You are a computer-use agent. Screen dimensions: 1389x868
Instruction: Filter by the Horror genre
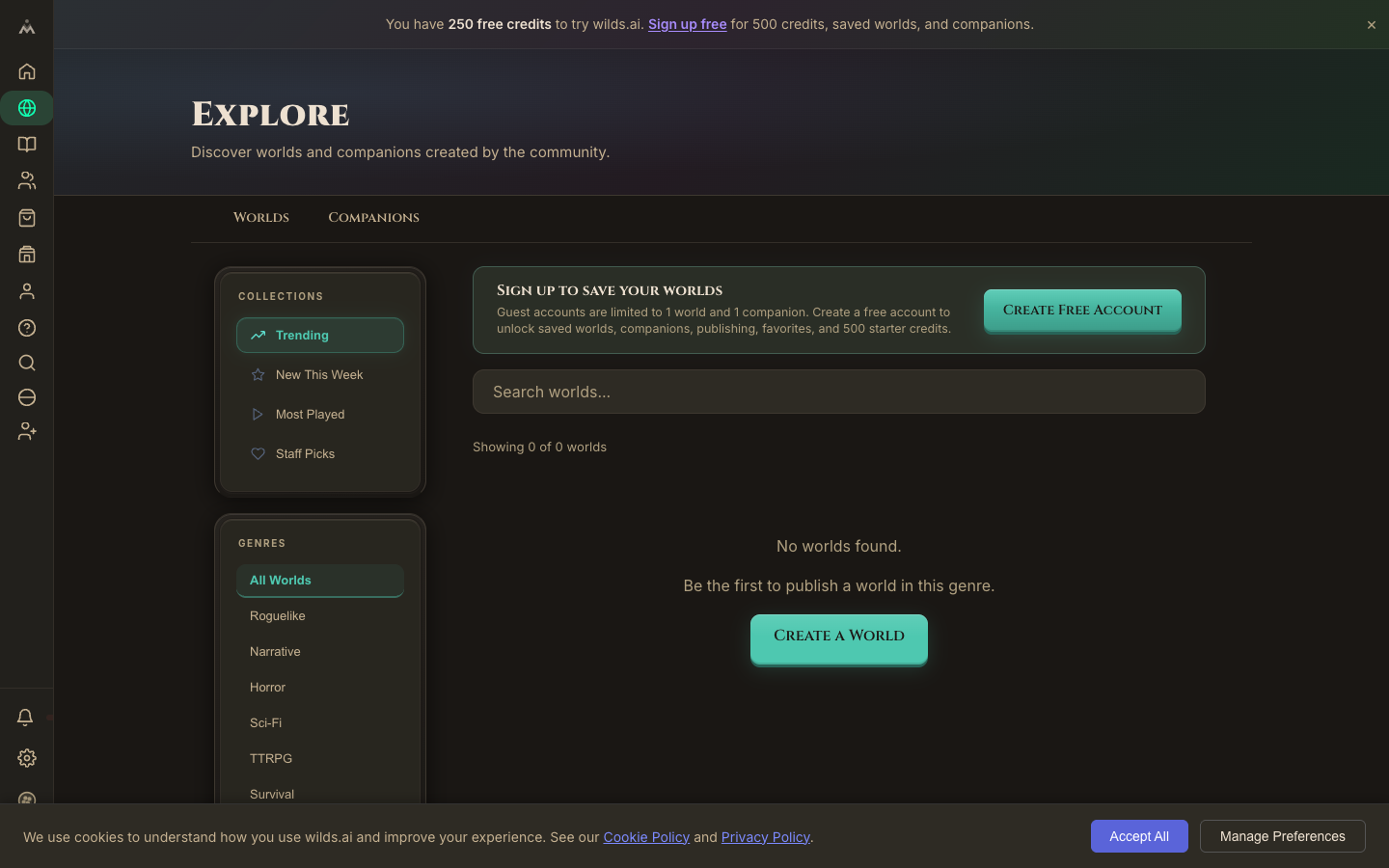pos(320,688)
